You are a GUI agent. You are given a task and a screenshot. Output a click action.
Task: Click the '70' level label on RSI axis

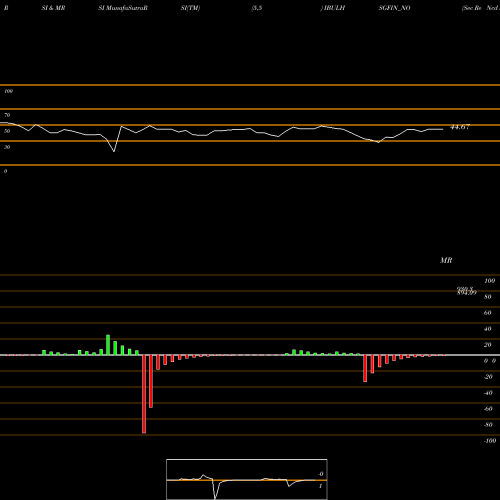(7, 115)
